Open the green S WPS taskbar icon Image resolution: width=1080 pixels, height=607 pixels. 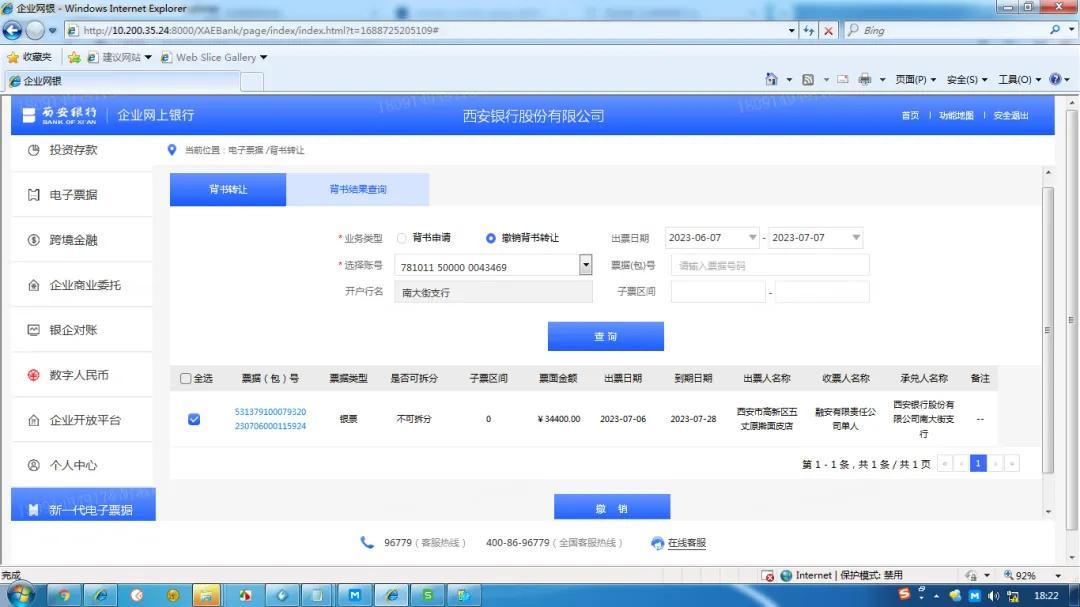[x=428, y=595]
